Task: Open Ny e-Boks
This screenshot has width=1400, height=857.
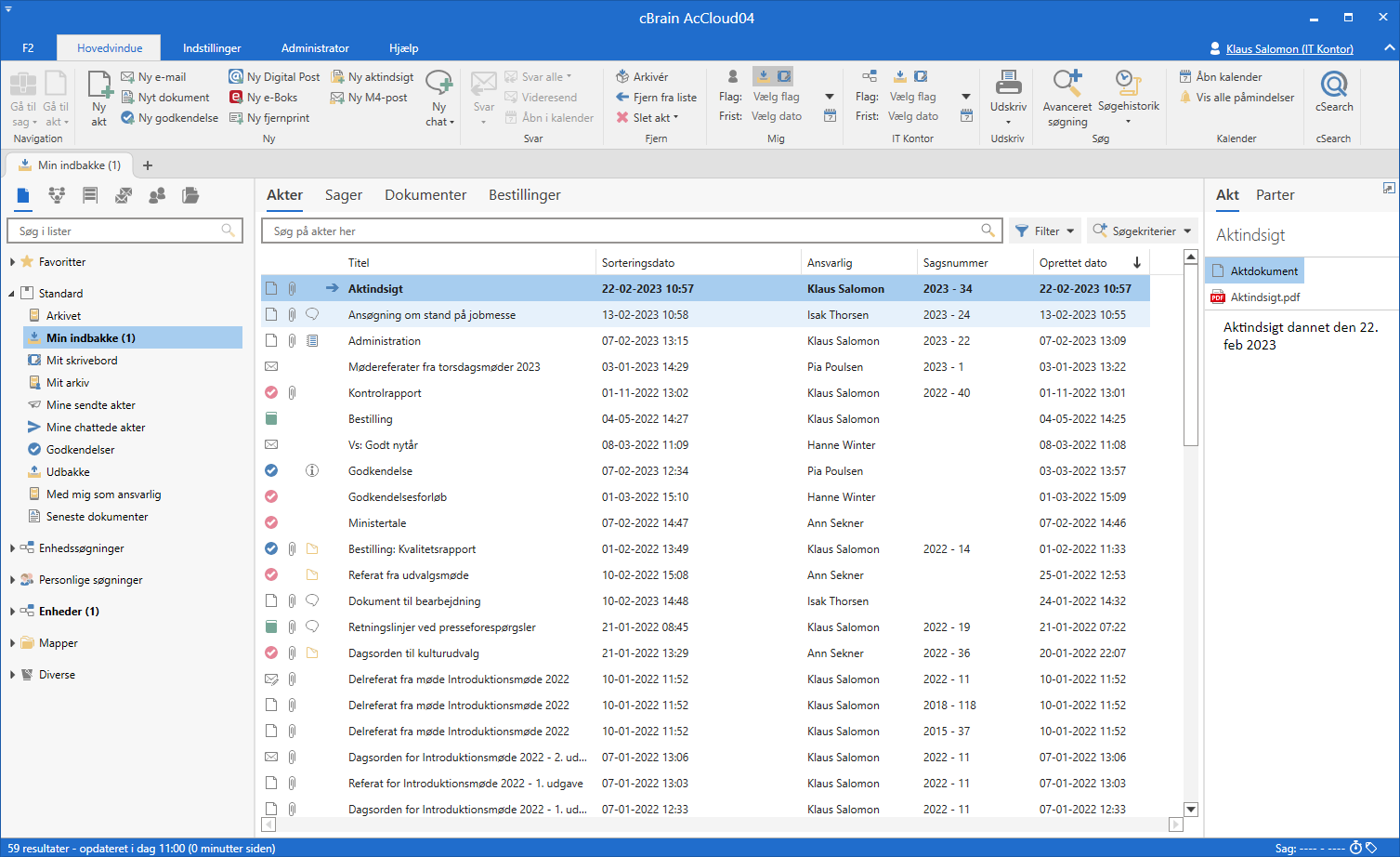Action: click(264, 98)
